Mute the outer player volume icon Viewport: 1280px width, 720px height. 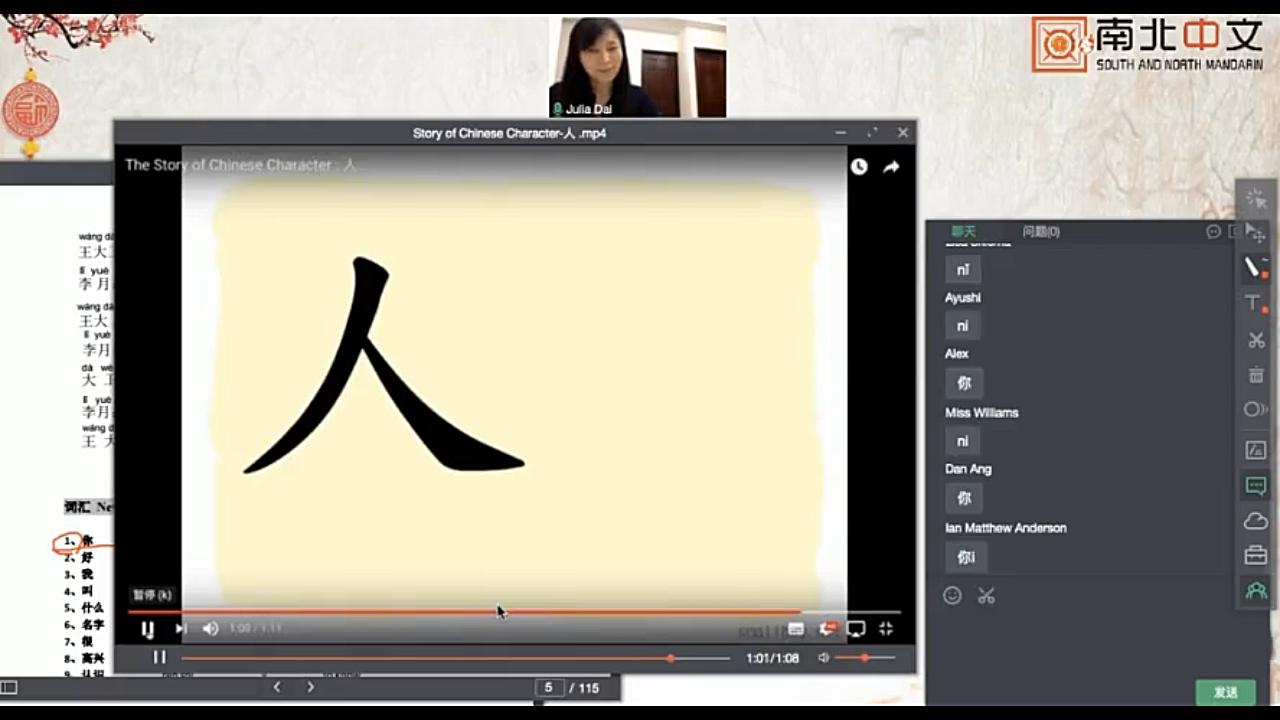pos(824,658)
